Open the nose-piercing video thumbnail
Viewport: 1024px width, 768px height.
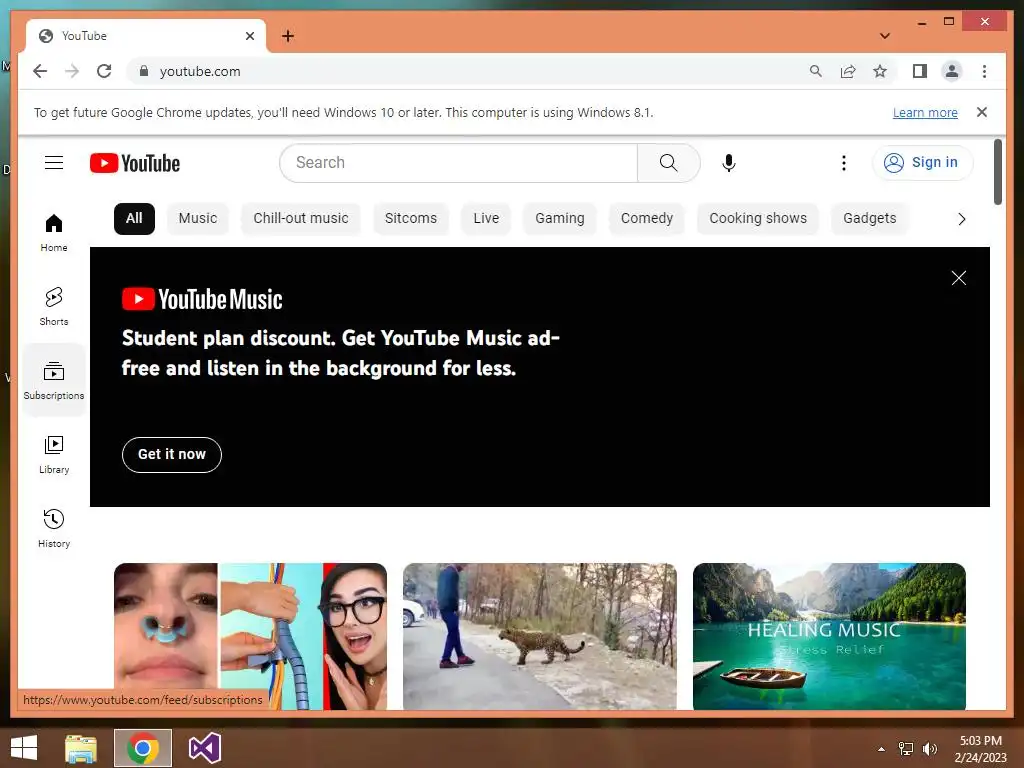pyautogui.click(x=250, y=636)
